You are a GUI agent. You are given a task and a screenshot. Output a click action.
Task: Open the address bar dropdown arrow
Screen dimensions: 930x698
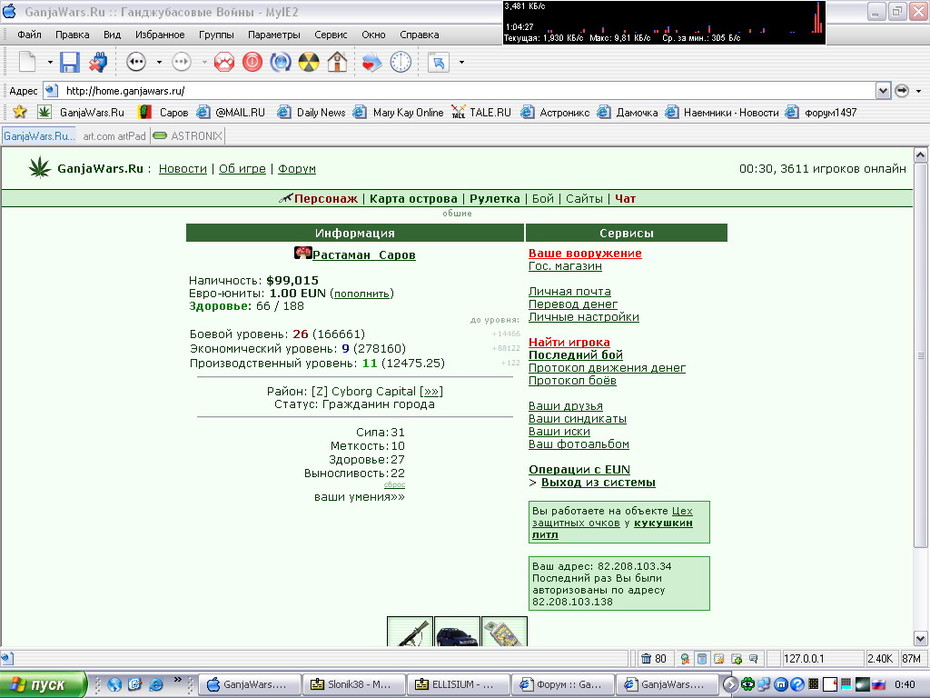coord(883,91)
